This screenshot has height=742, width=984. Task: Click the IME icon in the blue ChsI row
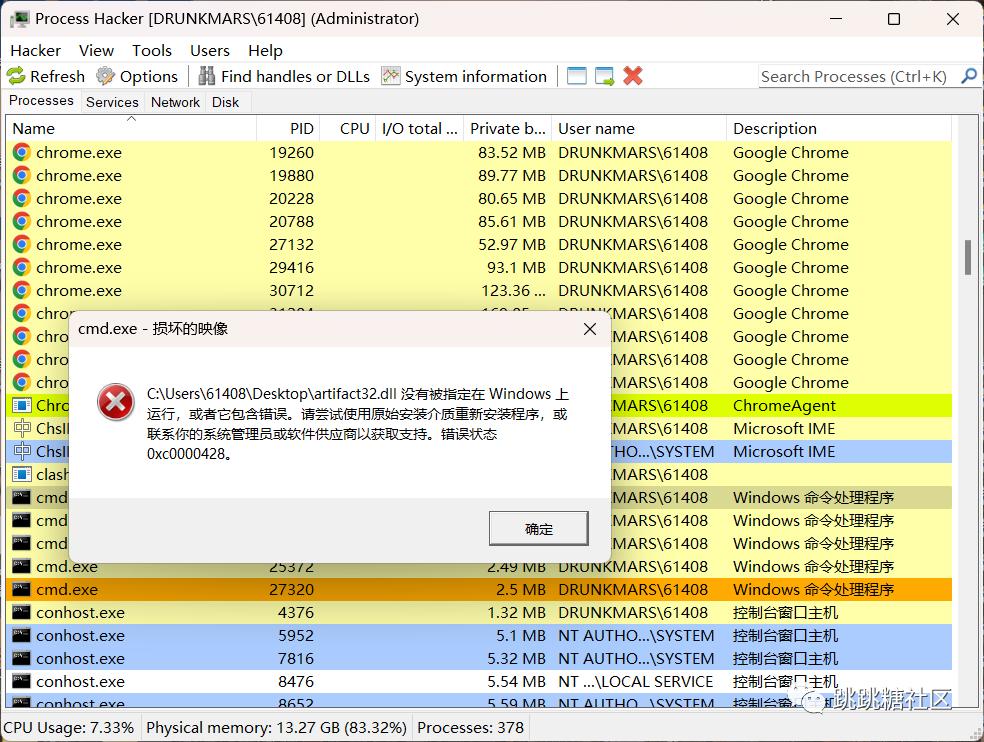coord(22,451)
